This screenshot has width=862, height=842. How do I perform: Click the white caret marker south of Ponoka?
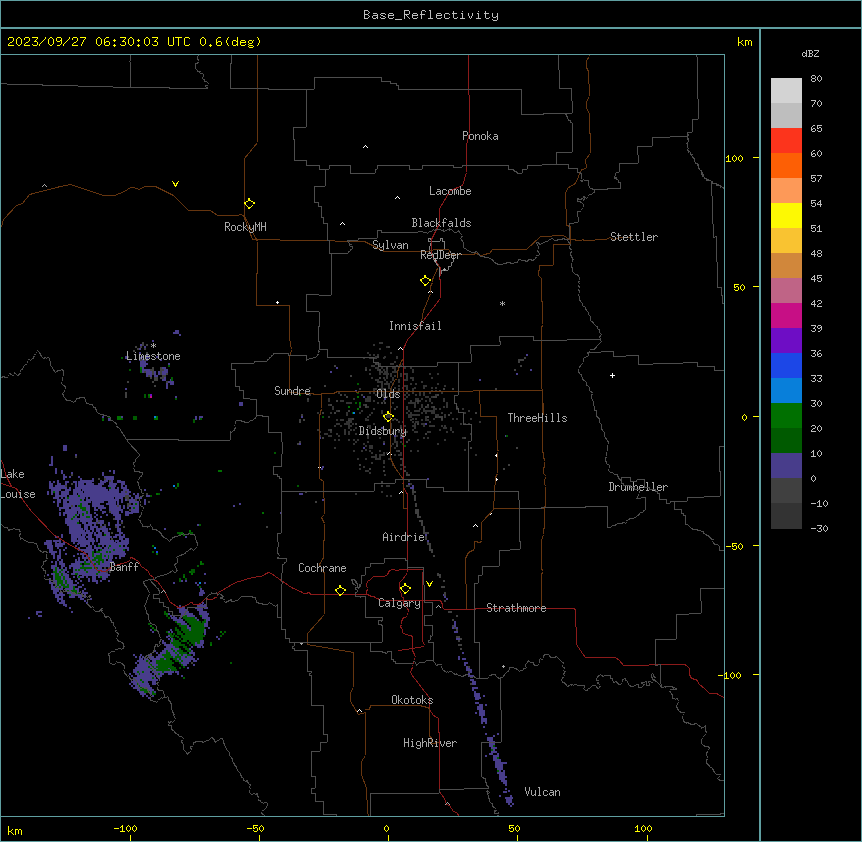(365, 147)
